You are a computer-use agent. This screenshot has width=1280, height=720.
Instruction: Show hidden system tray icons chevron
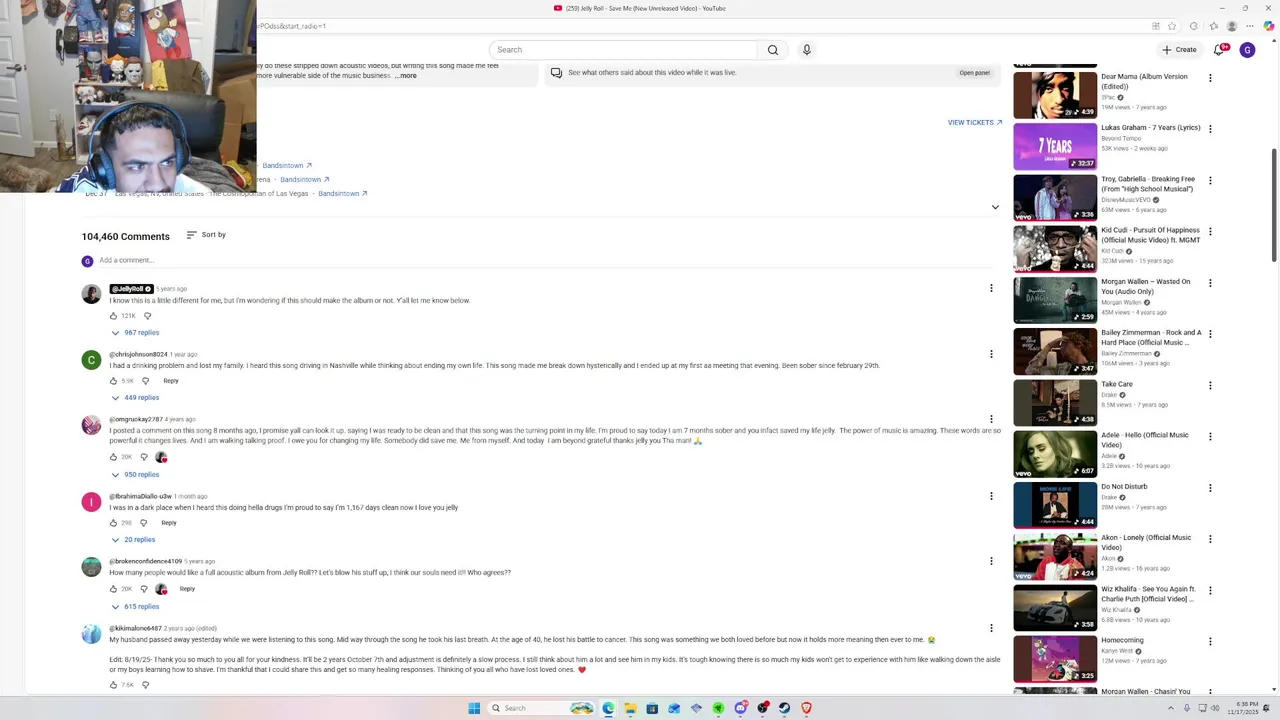click(1171, 708)
